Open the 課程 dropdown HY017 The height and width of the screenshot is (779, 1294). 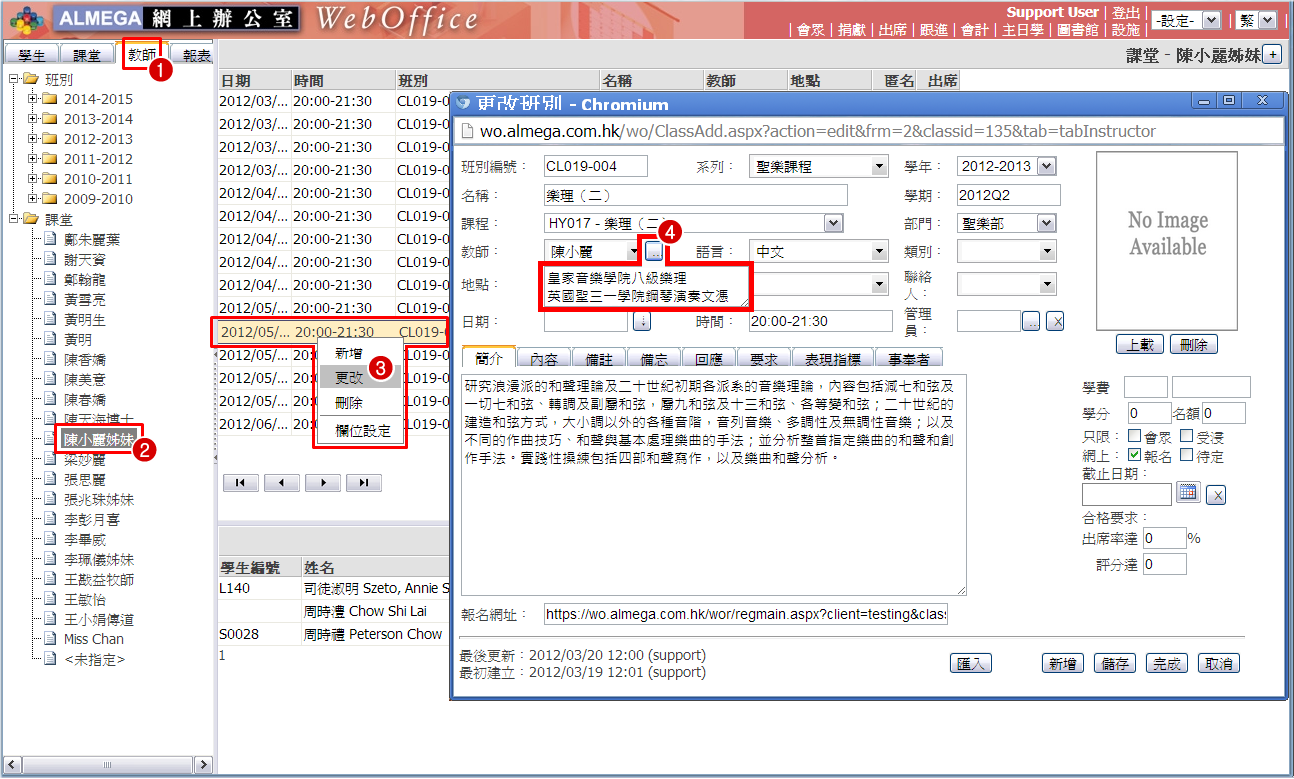click(694, 224)
